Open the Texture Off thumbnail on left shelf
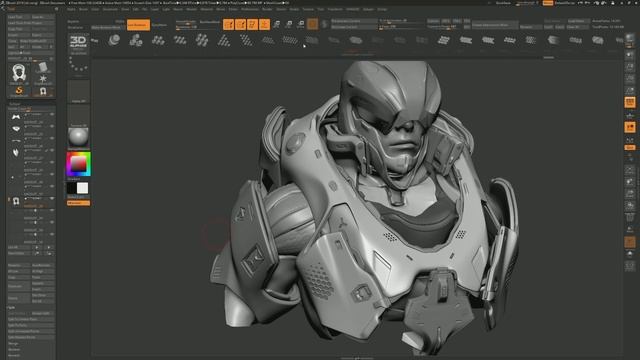This screenshot has height=360, width=640. (78, 116)
